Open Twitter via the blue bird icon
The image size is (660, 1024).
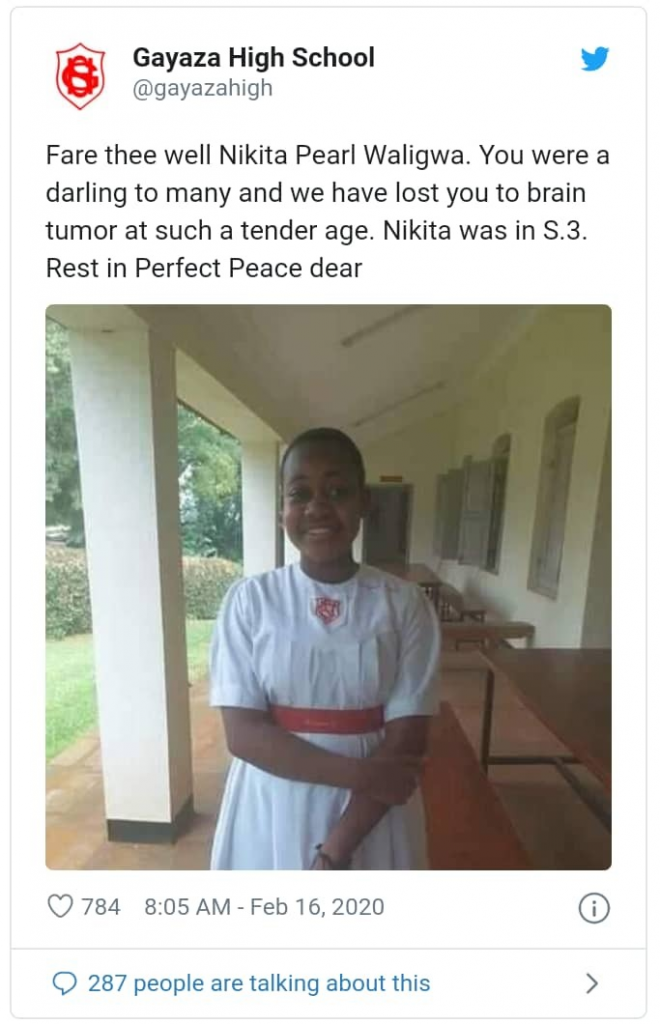595,59
